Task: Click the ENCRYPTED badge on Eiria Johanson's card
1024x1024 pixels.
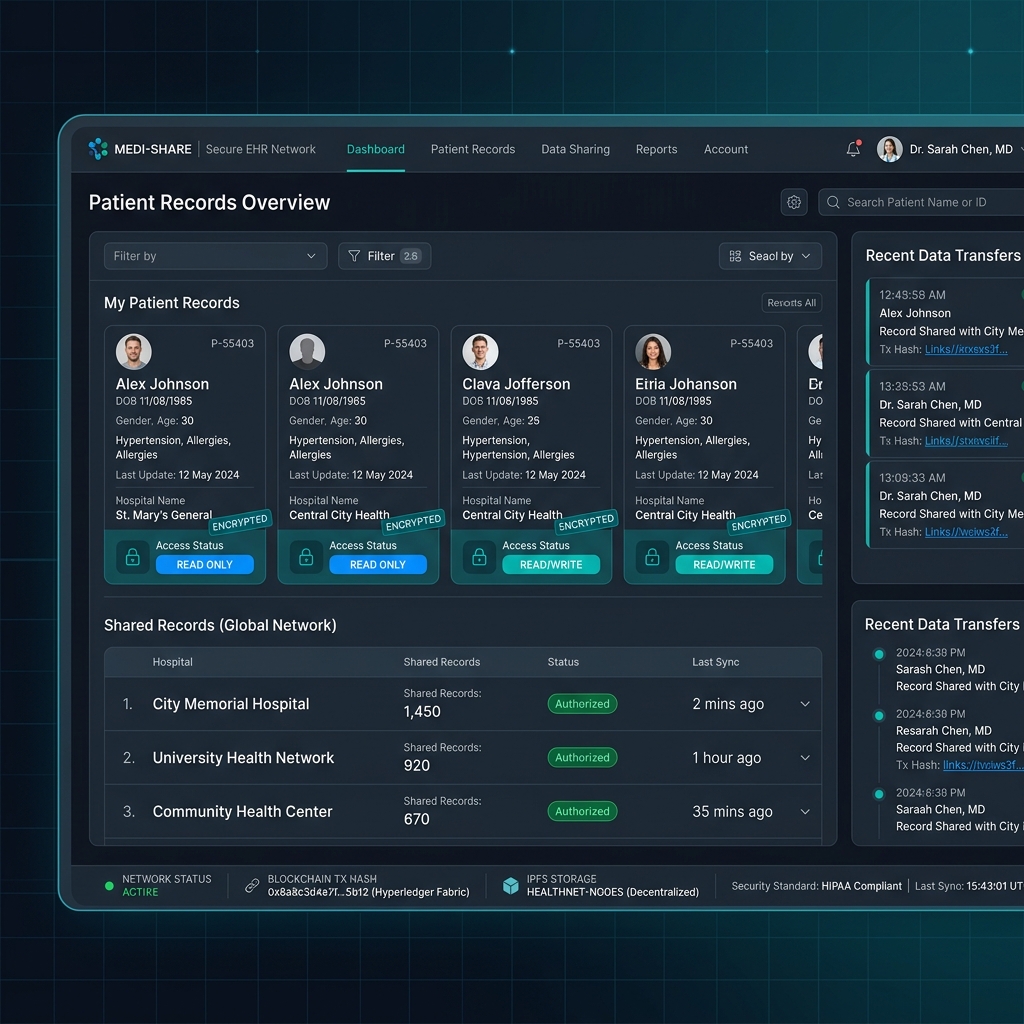Action: click(758, 520)
